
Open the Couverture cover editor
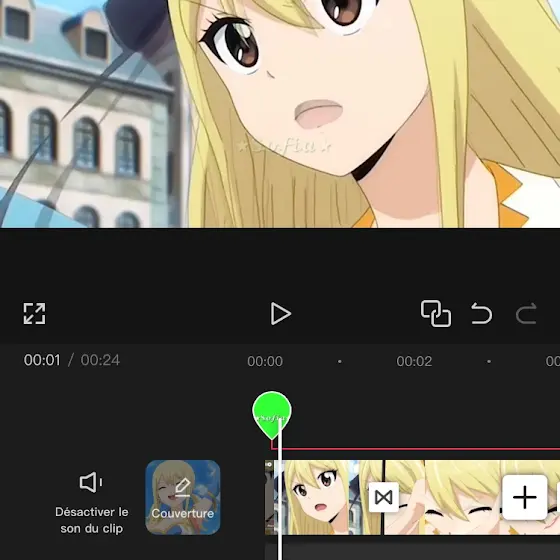coord(182,497)
